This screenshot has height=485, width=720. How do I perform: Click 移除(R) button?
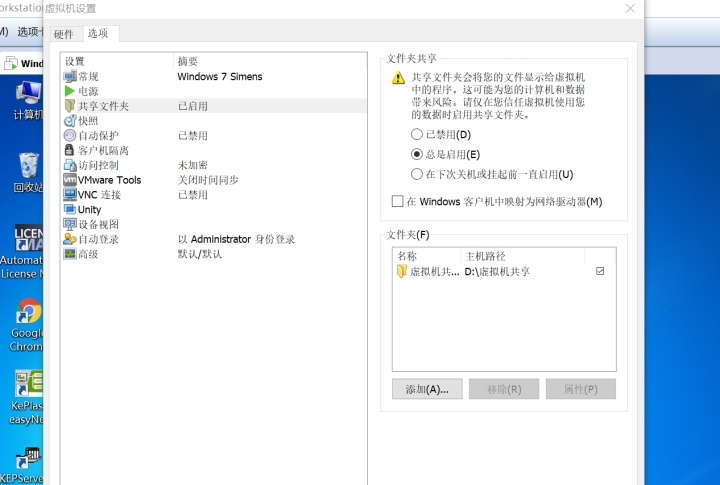tap(504, 389)
